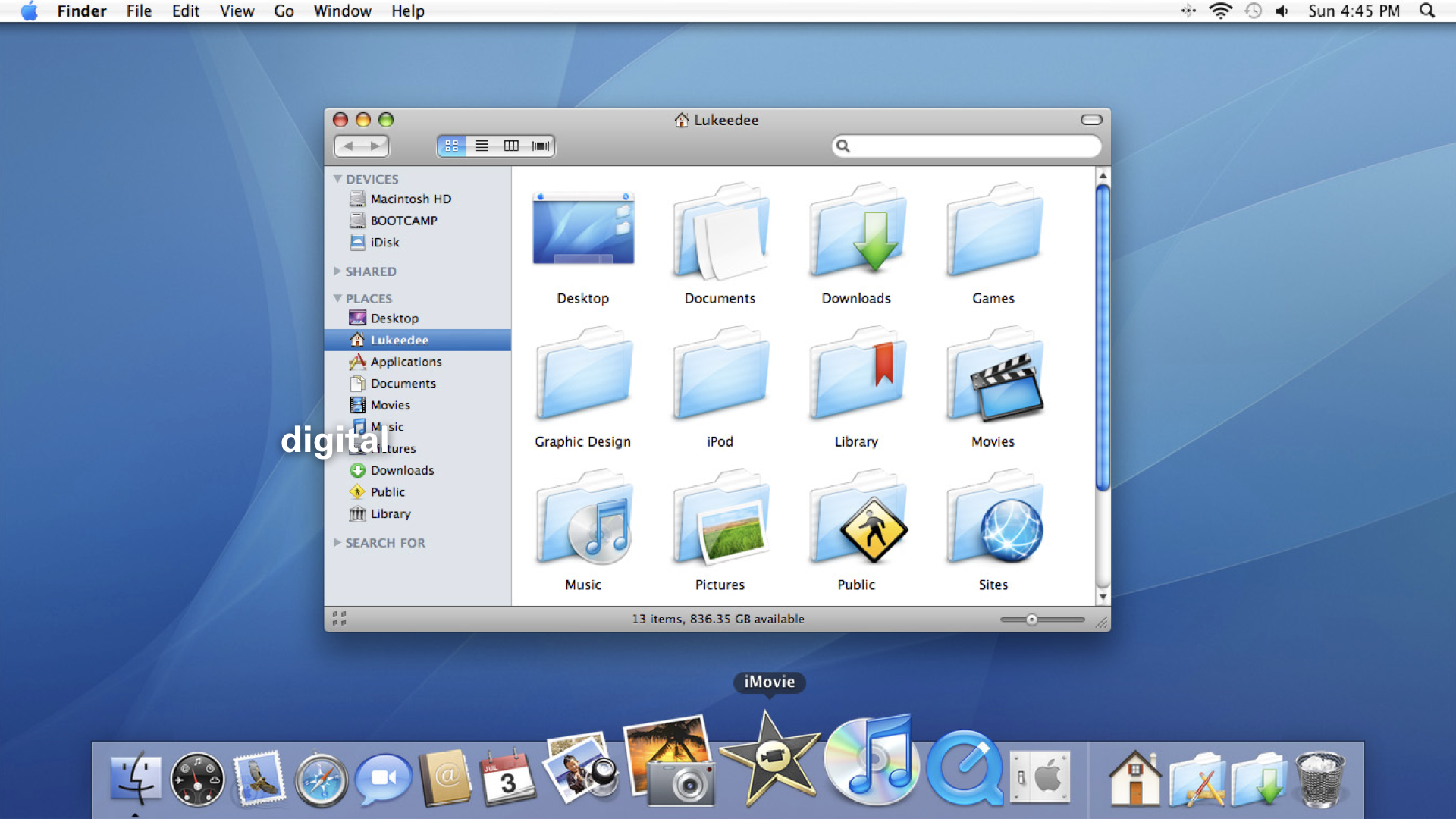Expand the SHARED sidebar section
The image size is (1456, 819).
337,271
